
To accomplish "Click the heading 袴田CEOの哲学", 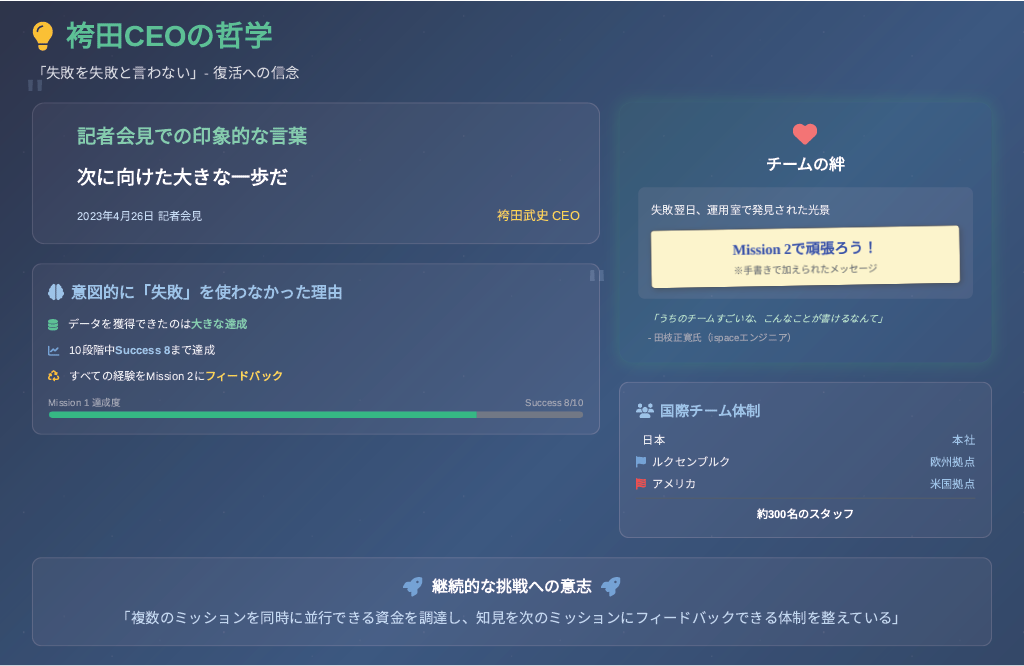I will tap(169, 36).
